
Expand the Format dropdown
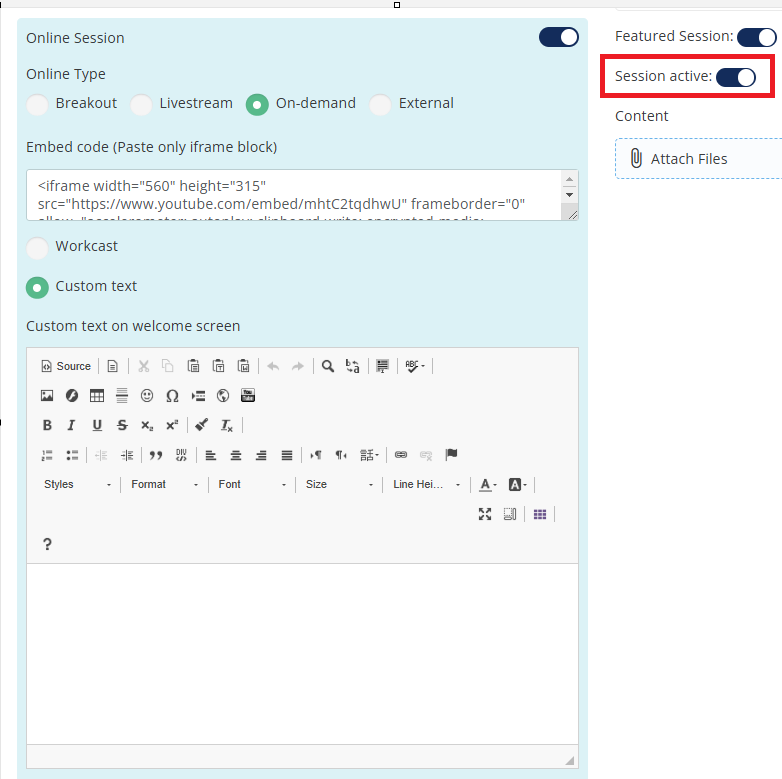(x=165, y=485)
